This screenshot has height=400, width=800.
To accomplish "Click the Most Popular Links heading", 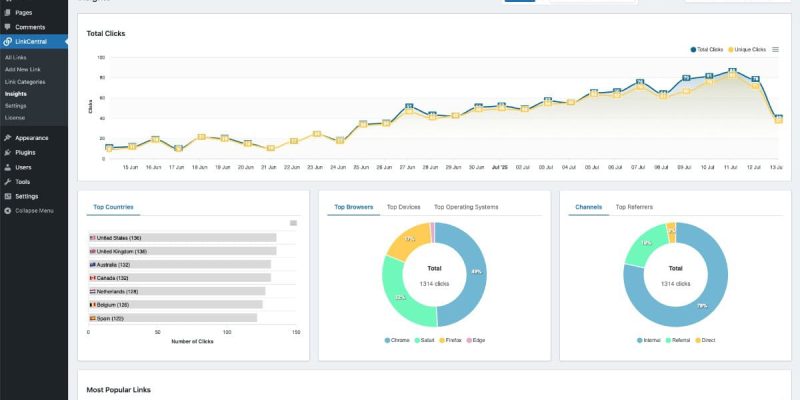I will (x=118, y=390).
